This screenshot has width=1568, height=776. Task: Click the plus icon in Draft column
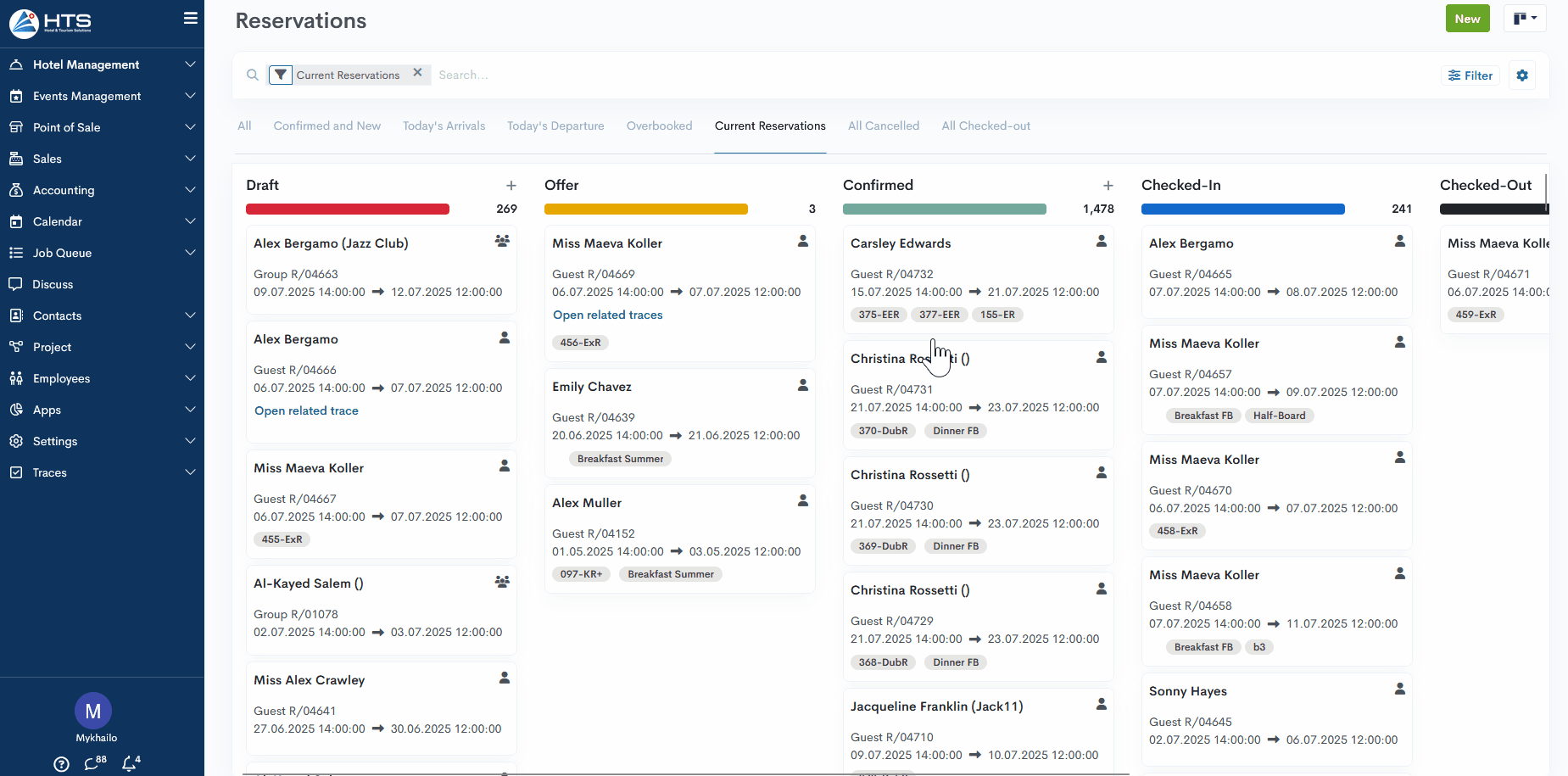click(x=511, y=186)
